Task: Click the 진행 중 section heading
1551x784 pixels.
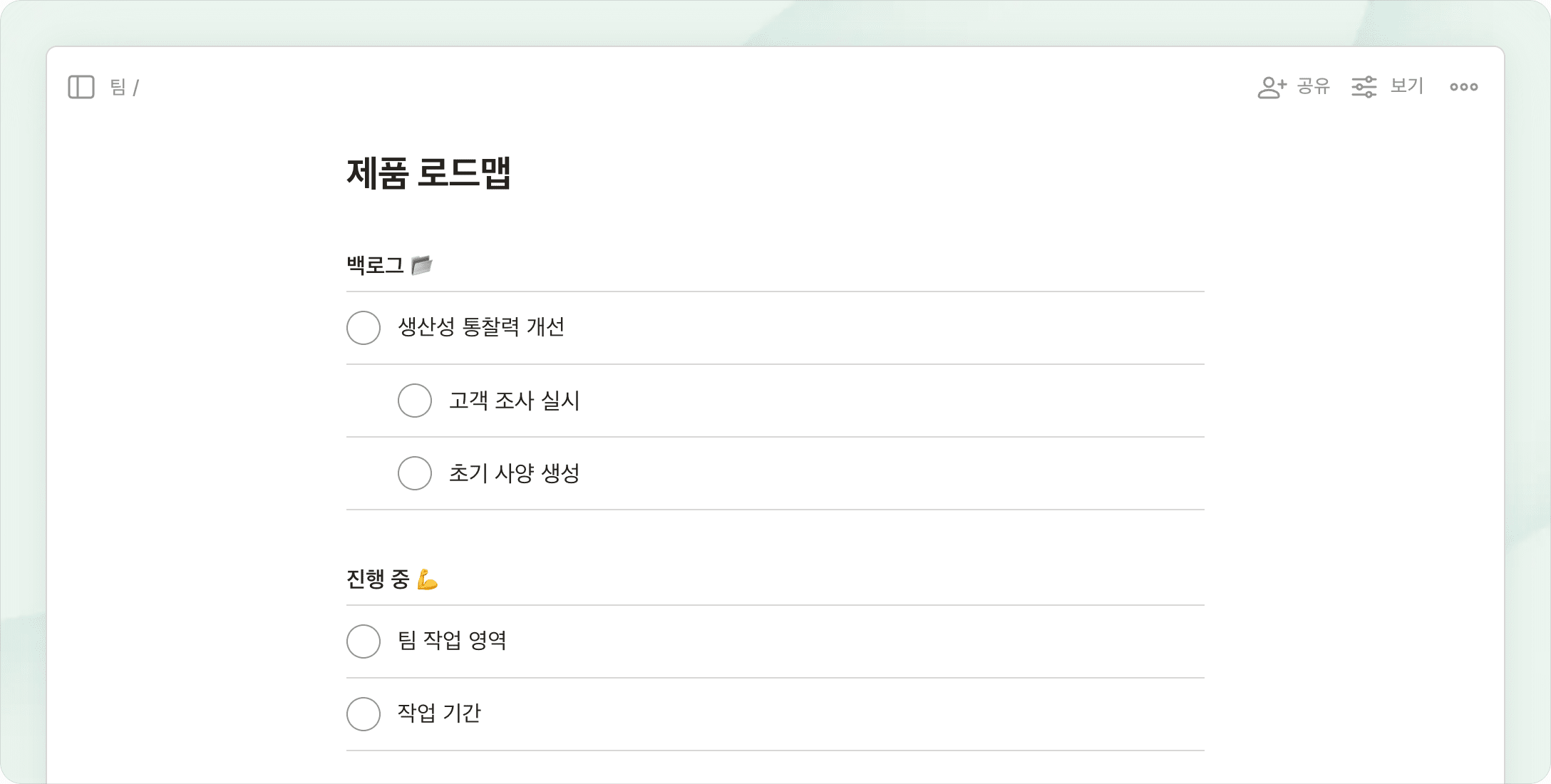Action: pos(378,579)
